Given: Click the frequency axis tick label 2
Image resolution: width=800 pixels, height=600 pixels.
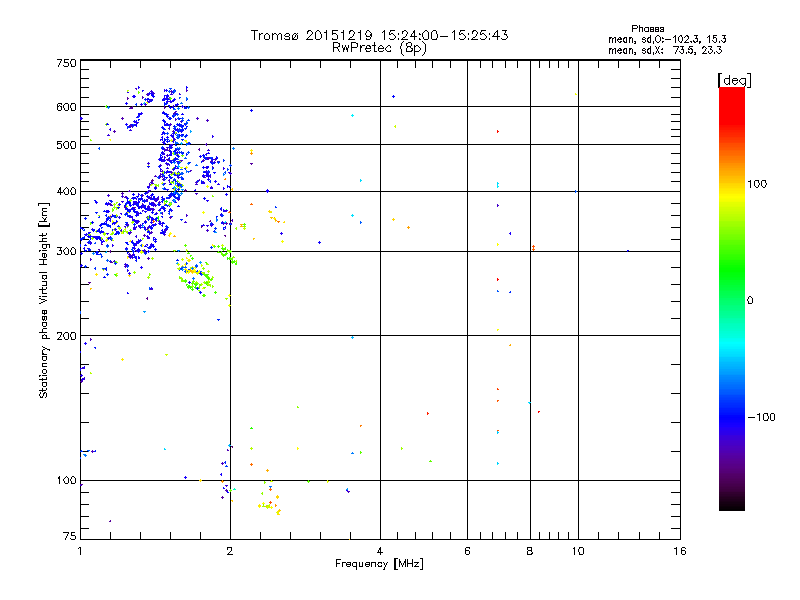Looking at the screenshot, I should pos(230,551).
